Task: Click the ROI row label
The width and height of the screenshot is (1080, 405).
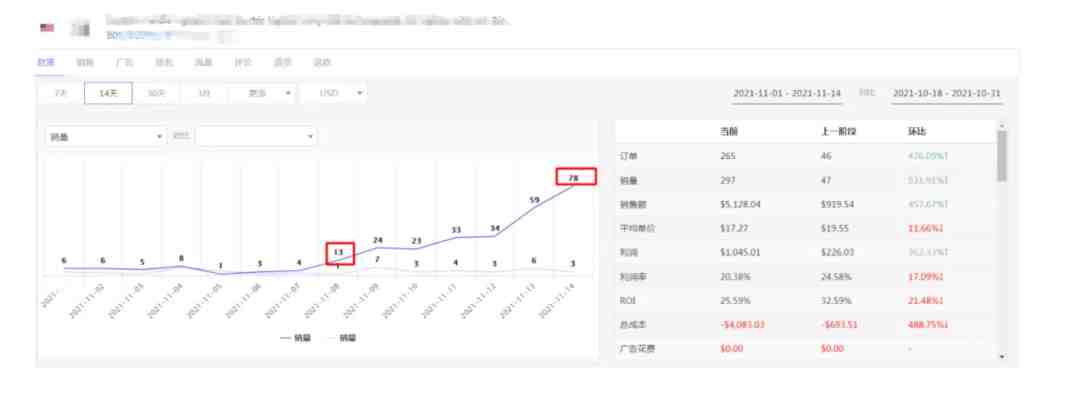Action: click(x=626, y=301)
